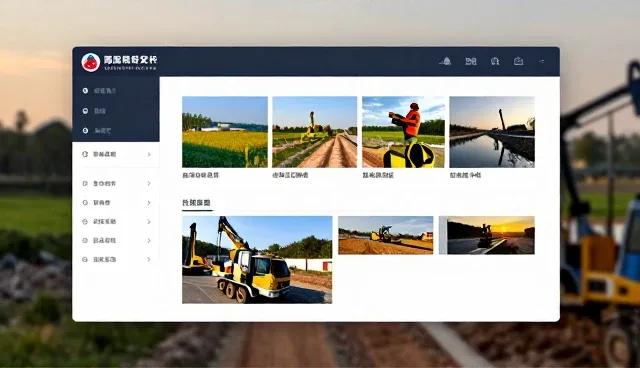Image resolution: width=640 pixels, height=368 pixels.
Task: Click the envelope mail icon in header
Action: tap(518, 61)
